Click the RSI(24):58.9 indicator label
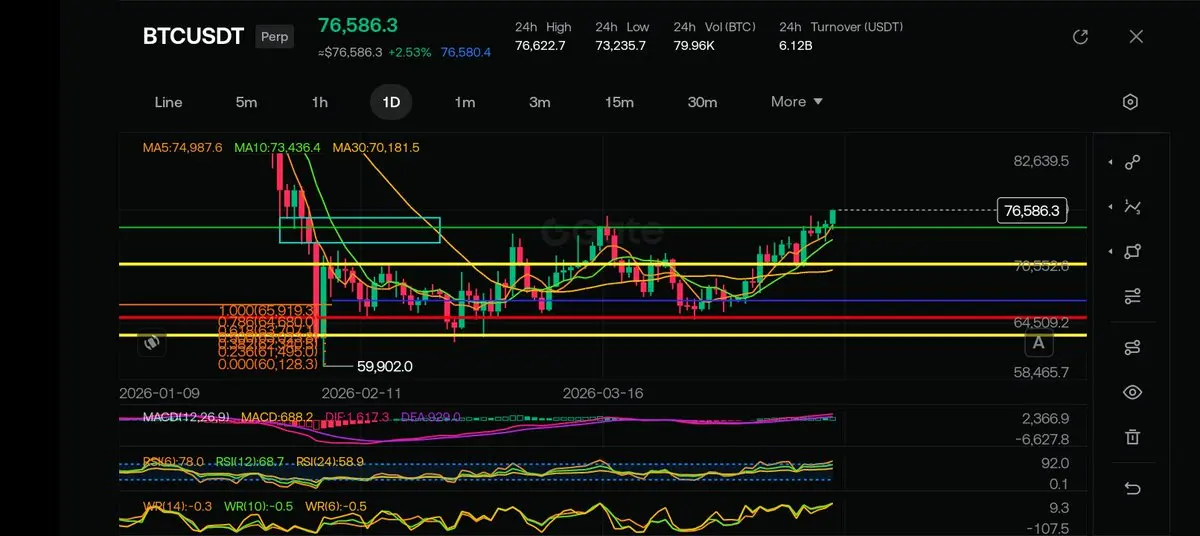 click(328, 462)
